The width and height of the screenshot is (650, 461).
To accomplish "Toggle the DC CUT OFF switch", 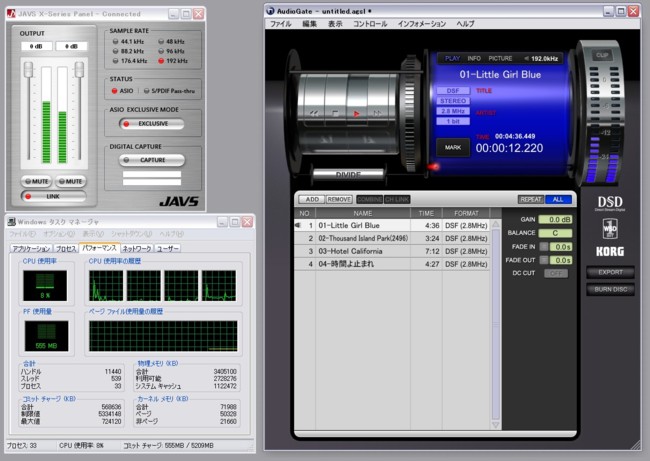I will pos(556,273).
